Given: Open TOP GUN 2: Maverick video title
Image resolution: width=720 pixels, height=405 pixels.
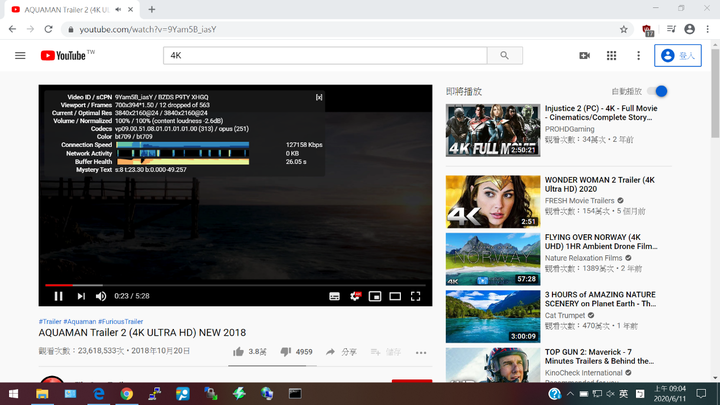Looking at the screenshot, I should pos(599,356).
